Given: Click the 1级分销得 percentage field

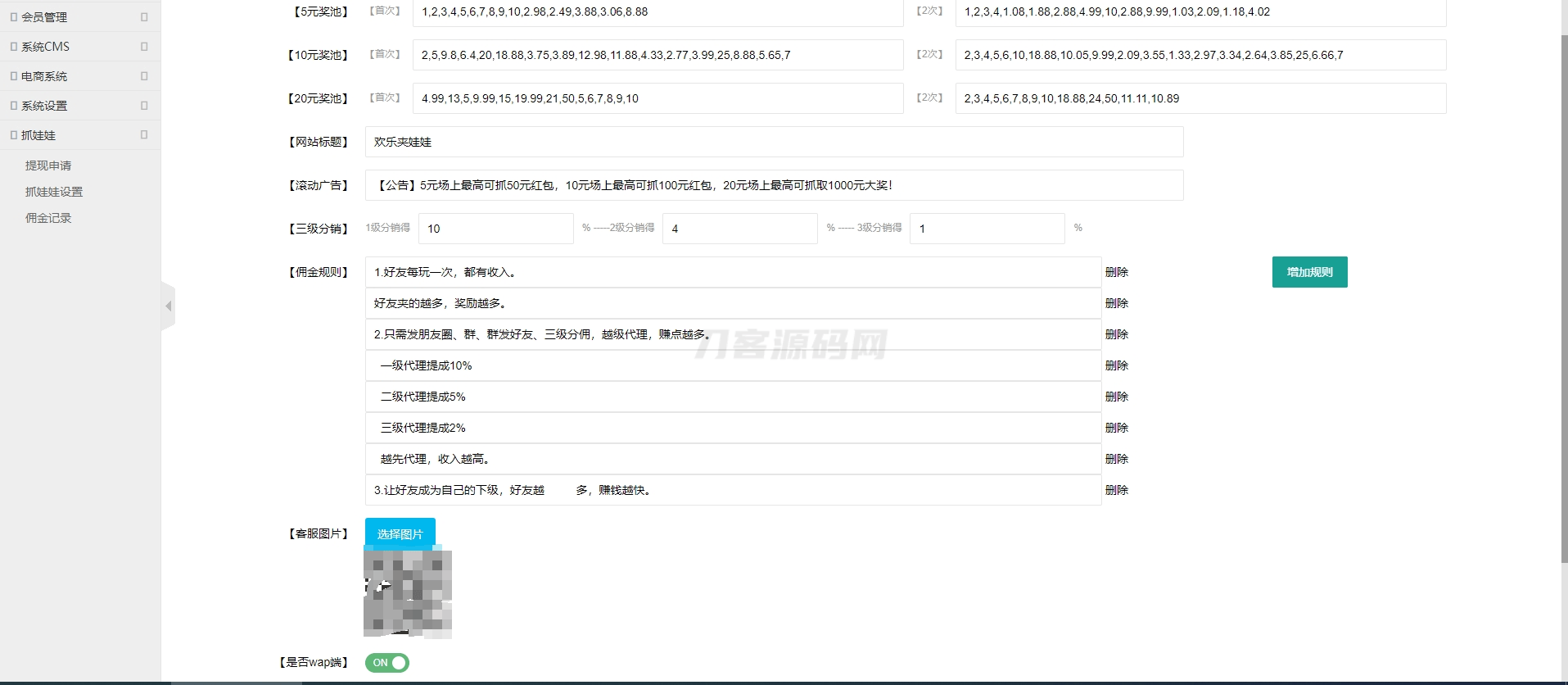Looking at the screenshot, I should click(x=495, y=229).
